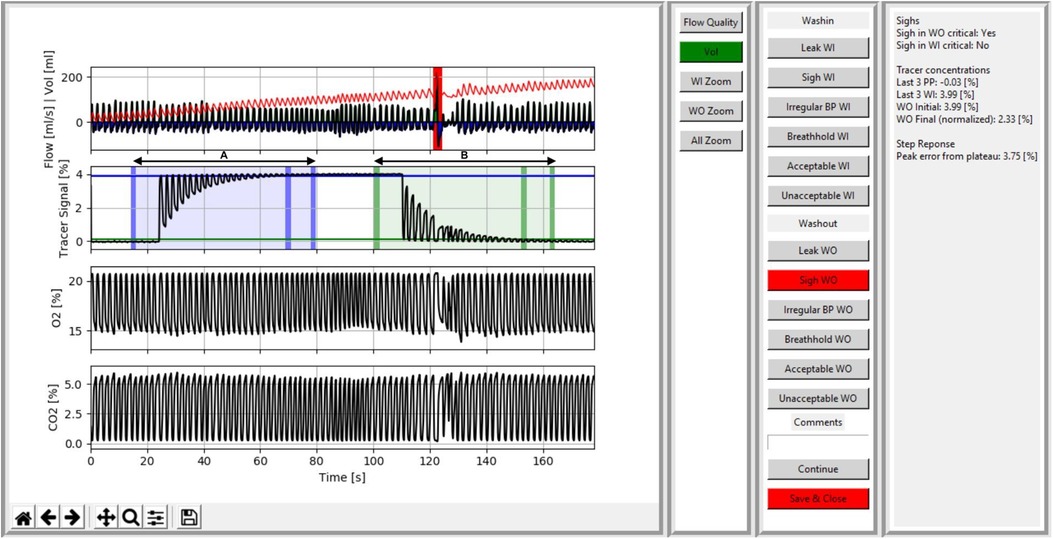Flag Sigh WI for washin
The height and width of the screenshot is (539, 1053).
click(x=818, y=77)
